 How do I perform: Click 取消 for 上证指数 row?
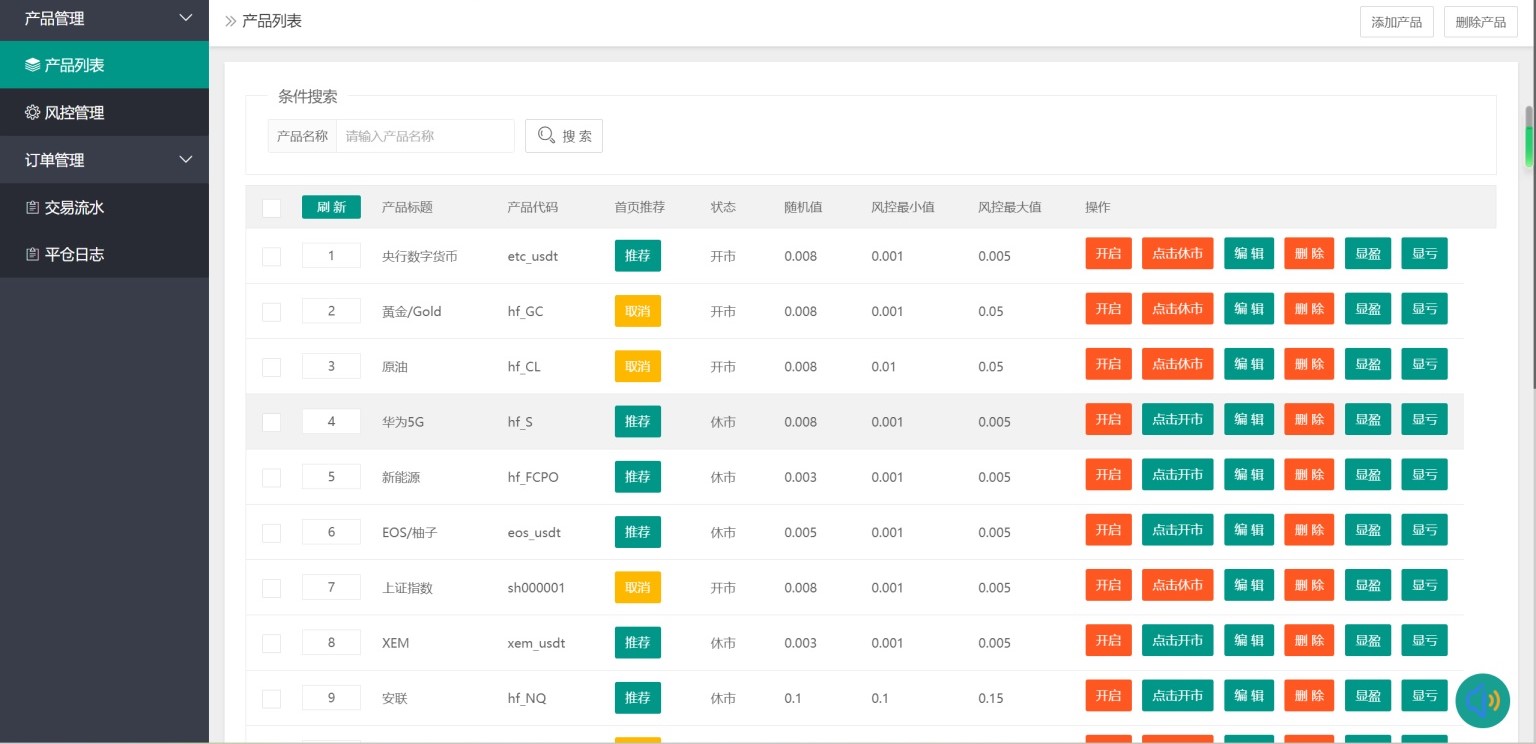tap(638, 587)
